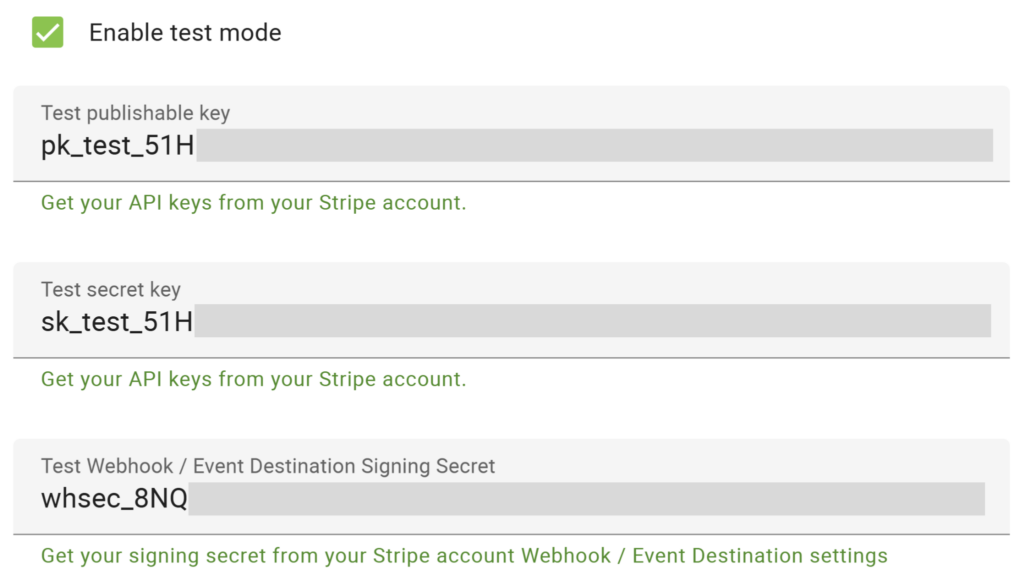Open the signing secret settings link
The image size is (1024, 586).
coord(463,555)
